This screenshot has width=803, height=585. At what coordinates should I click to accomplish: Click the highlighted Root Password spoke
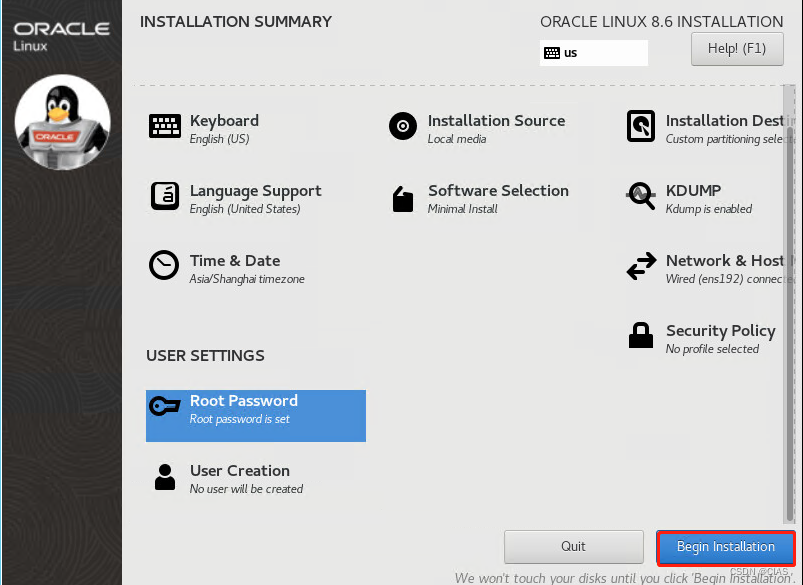255,415
